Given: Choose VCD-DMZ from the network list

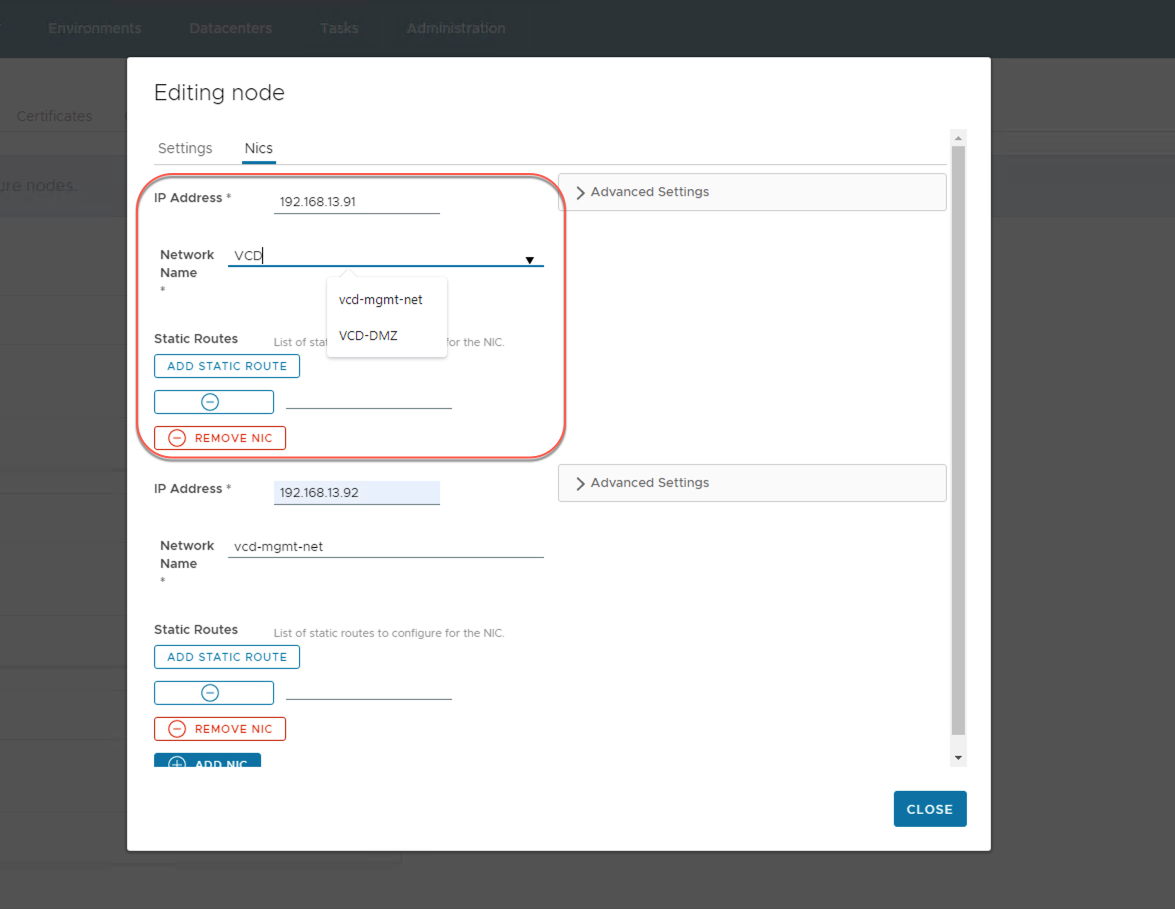Looking at the screenshot, I should click(x=368, y=336).
